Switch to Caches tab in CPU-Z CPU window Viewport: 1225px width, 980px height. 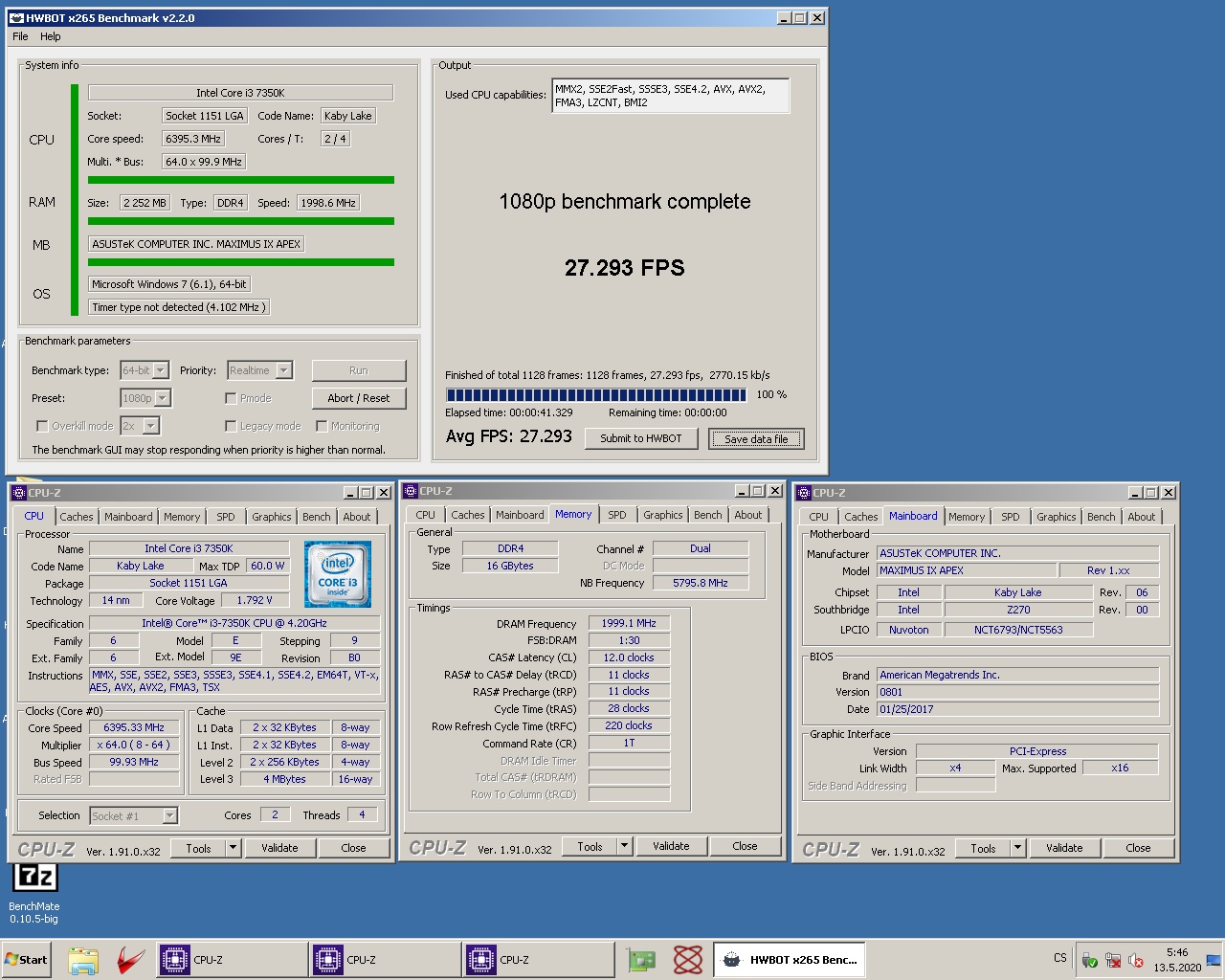(x=77, y=517)
